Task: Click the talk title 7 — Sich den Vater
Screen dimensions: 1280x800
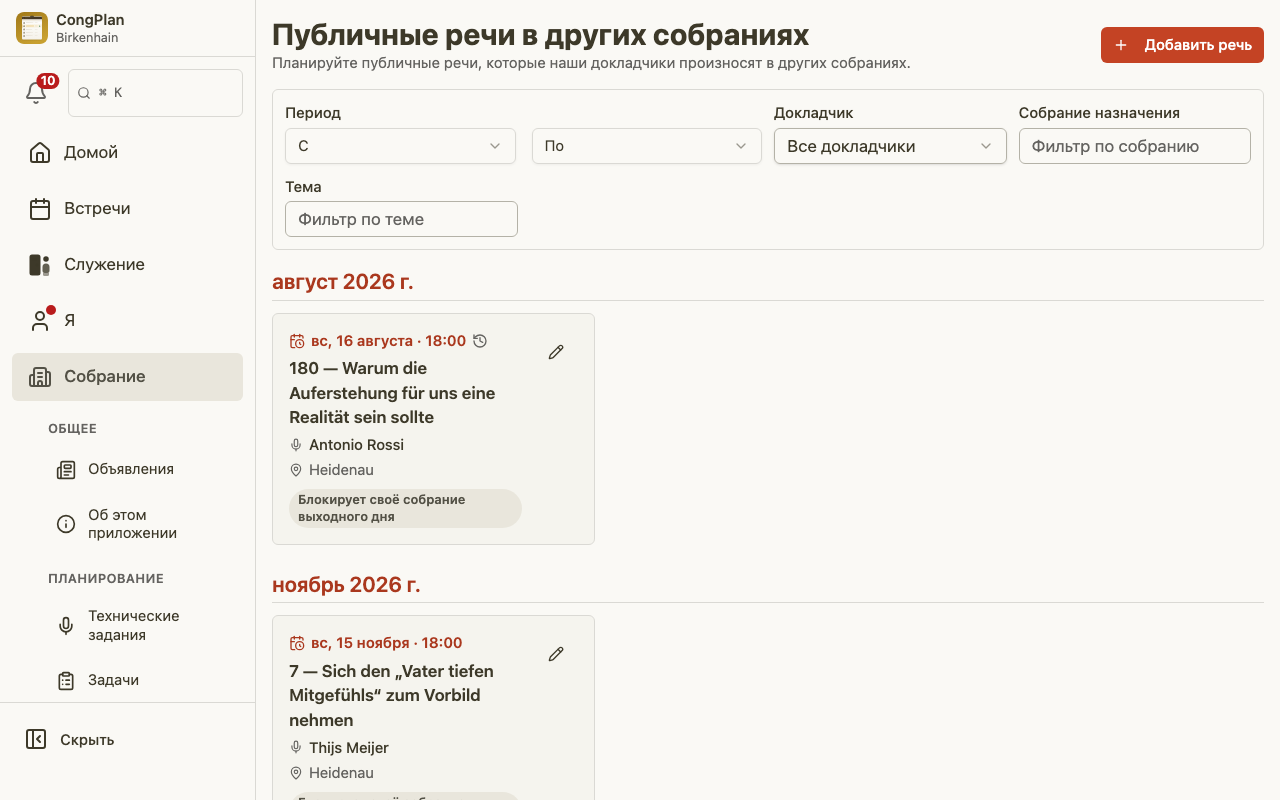Action: (392, 695)
